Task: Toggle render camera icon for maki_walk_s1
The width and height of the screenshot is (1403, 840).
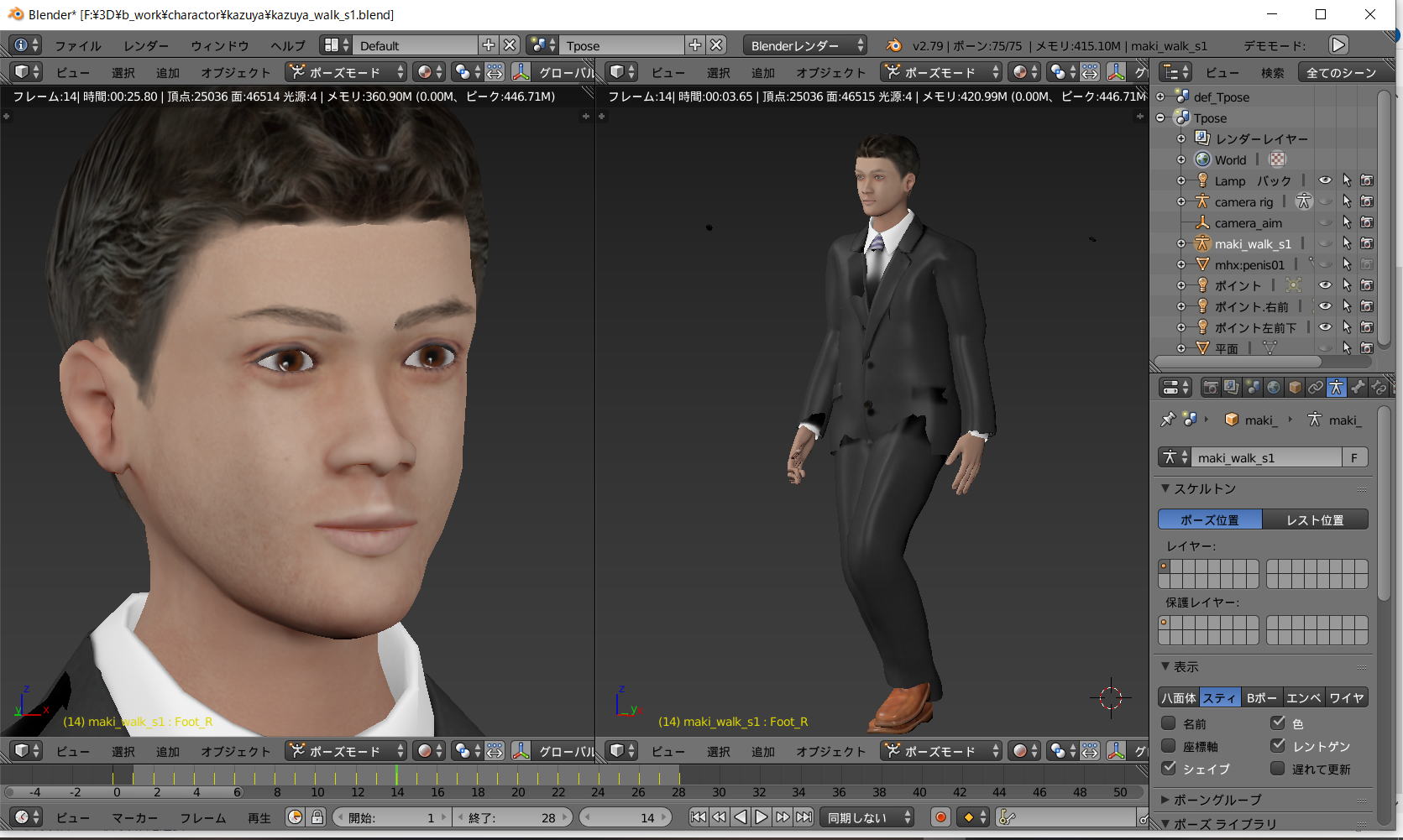Action: point(1367,244)
